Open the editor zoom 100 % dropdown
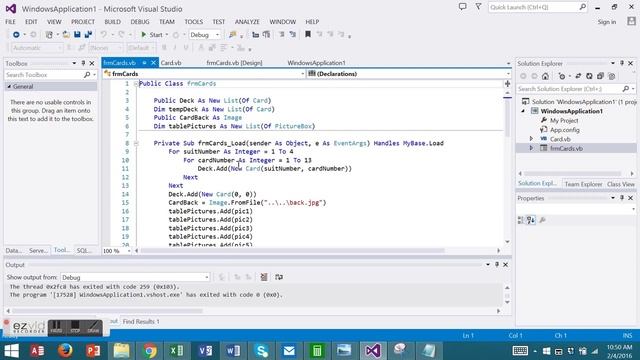The width and height of the screenshot is (640, 360). point(117,251)
